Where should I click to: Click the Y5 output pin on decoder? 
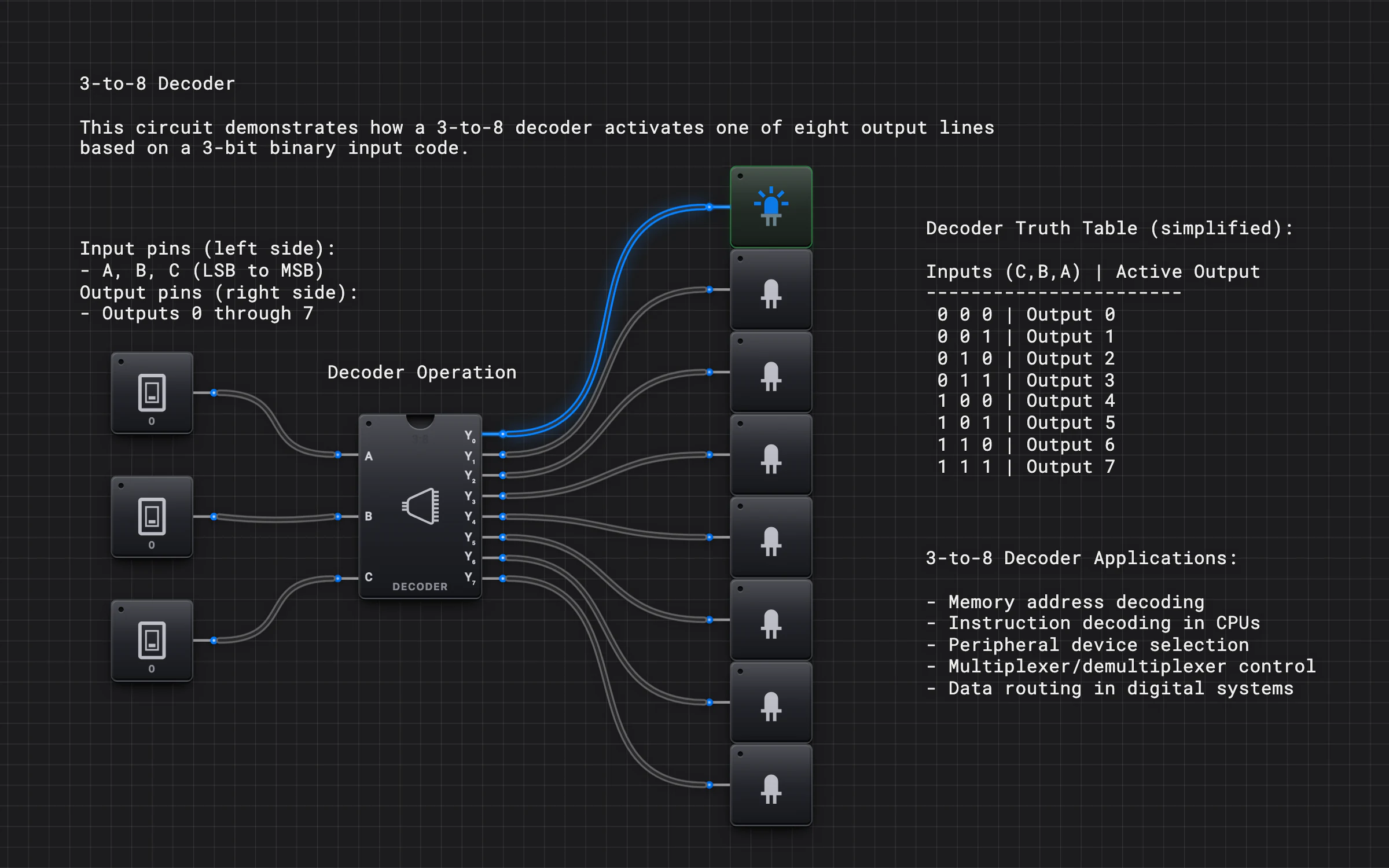(x=503, y=538)
